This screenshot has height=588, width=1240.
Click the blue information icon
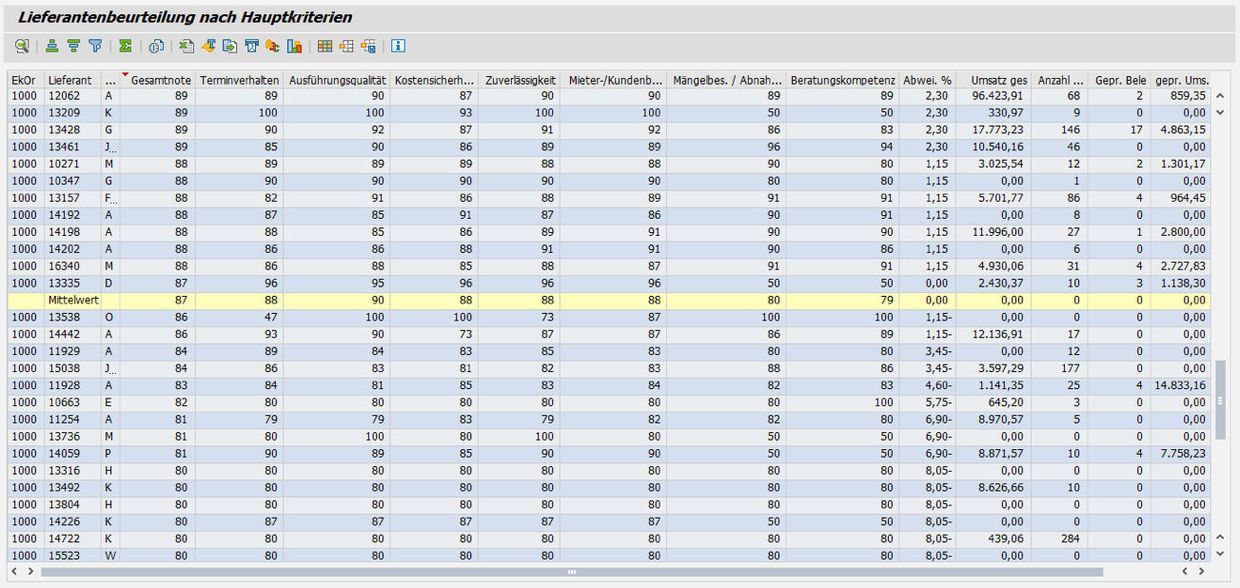398,46
